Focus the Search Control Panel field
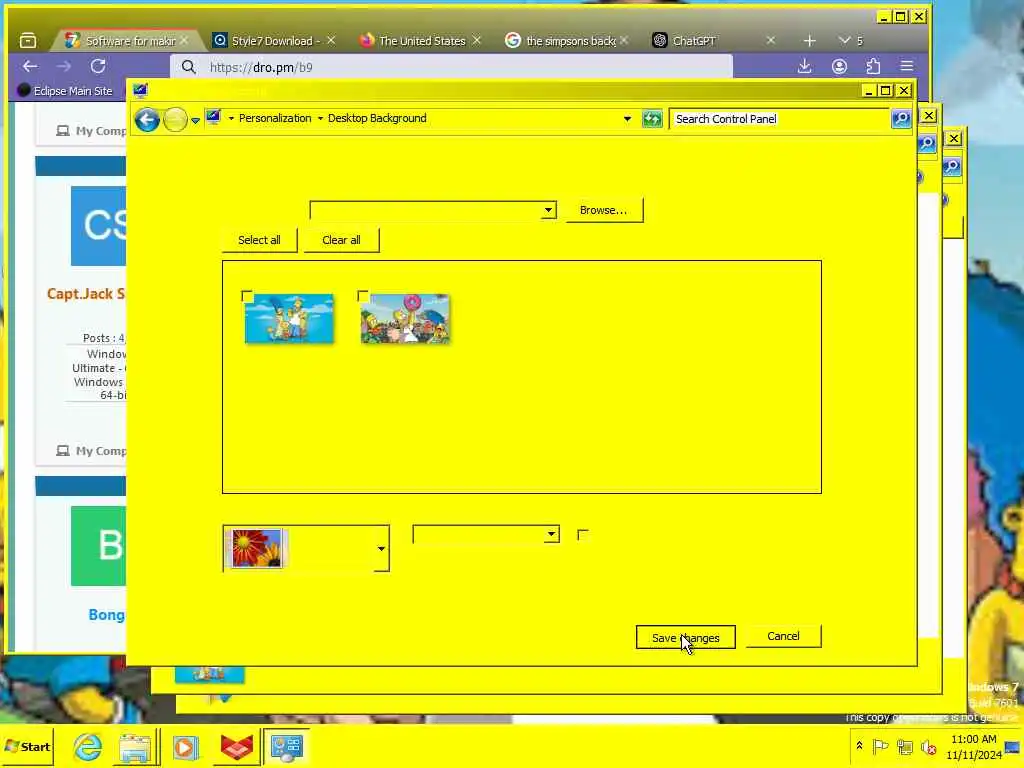The height and width of the screenshot is (768, 1024). point(780,119)
